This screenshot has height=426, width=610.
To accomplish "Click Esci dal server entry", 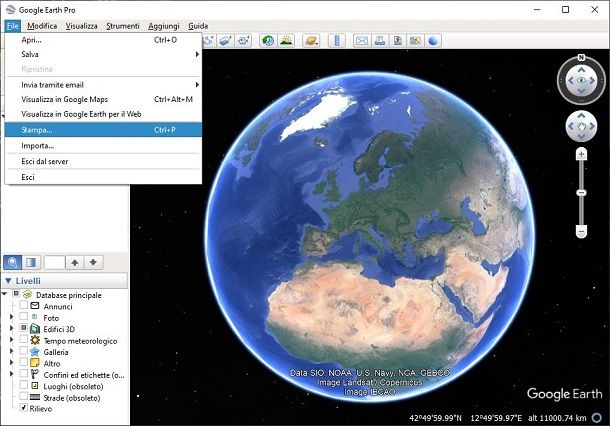I will click(x=103, y=161).
